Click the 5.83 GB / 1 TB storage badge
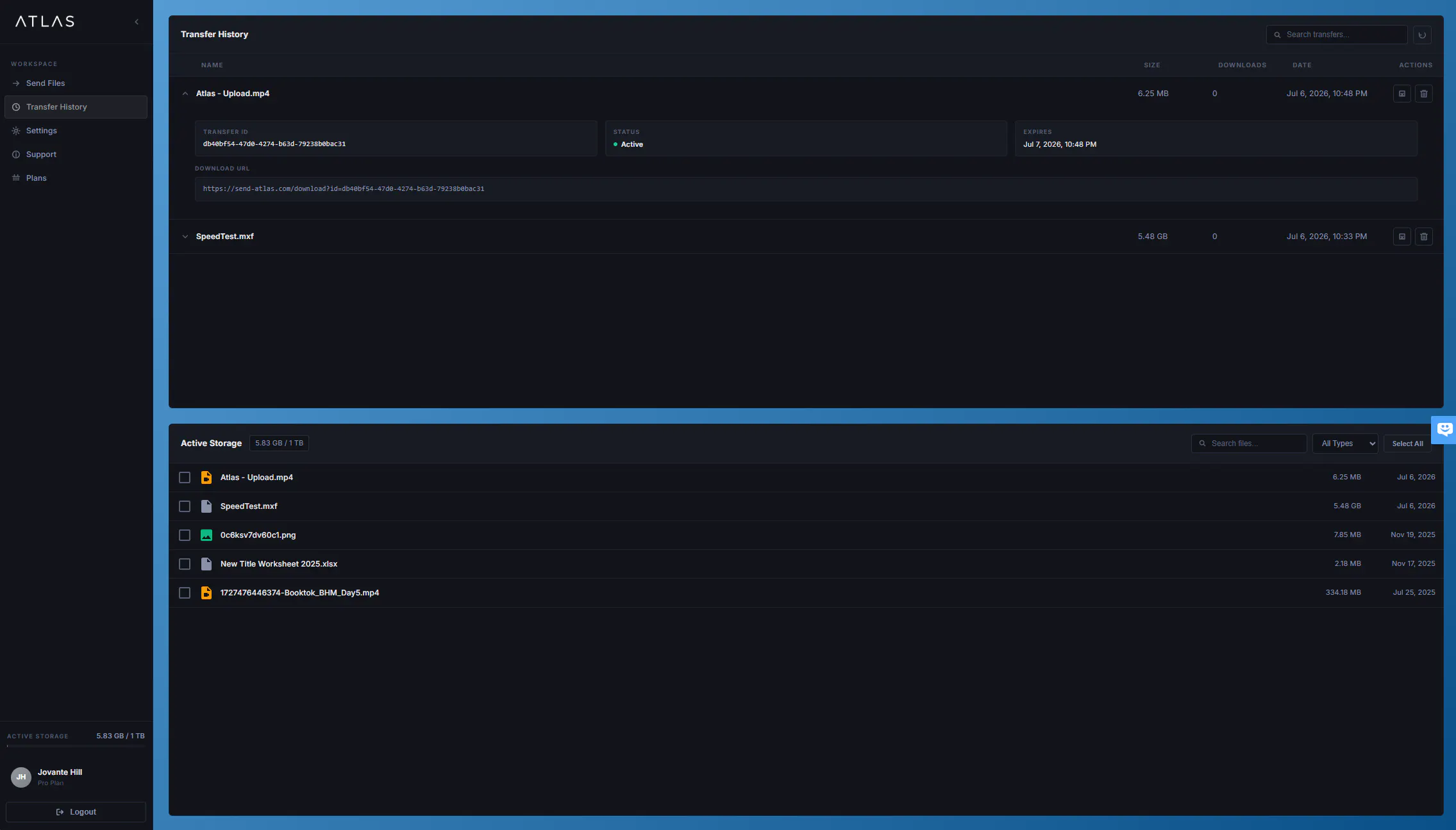 tap(279, 444)
